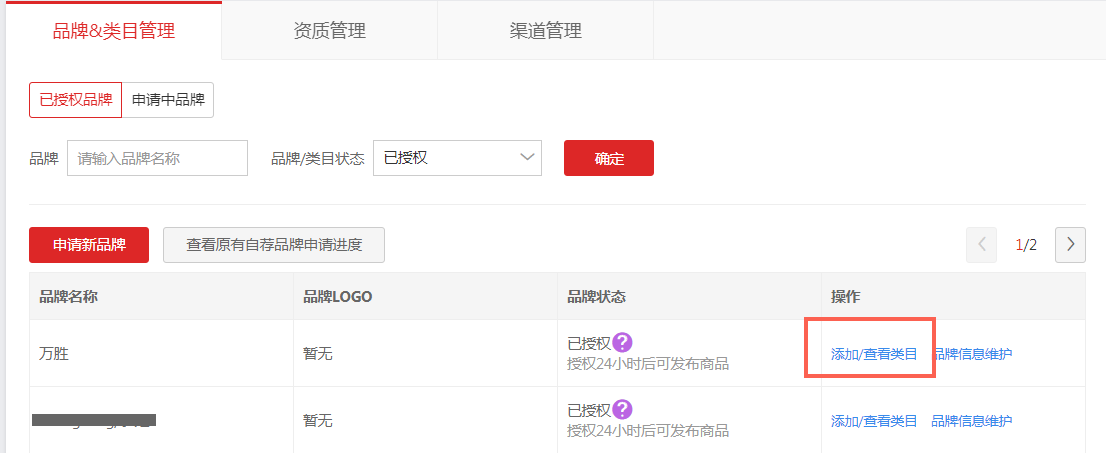Open the 品牌/类目状态 dropdown
Image resolution: width=1106 pixels, height=453 pixels.
[457, 158]
